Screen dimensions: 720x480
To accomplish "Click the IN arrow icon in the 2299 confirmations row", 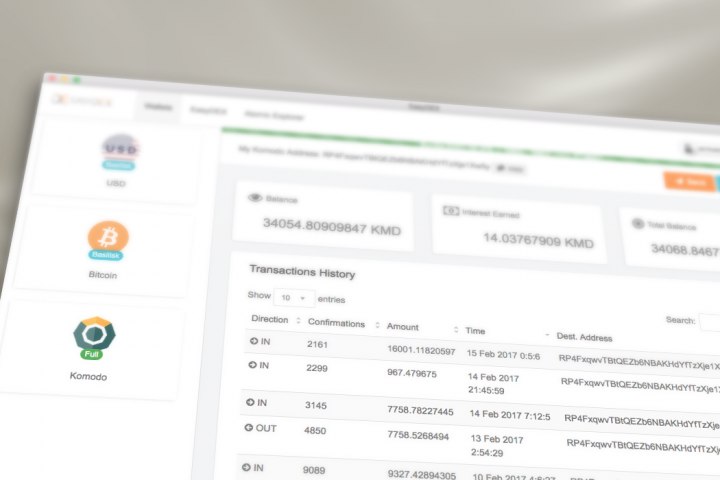I will [x=253, y=365].
